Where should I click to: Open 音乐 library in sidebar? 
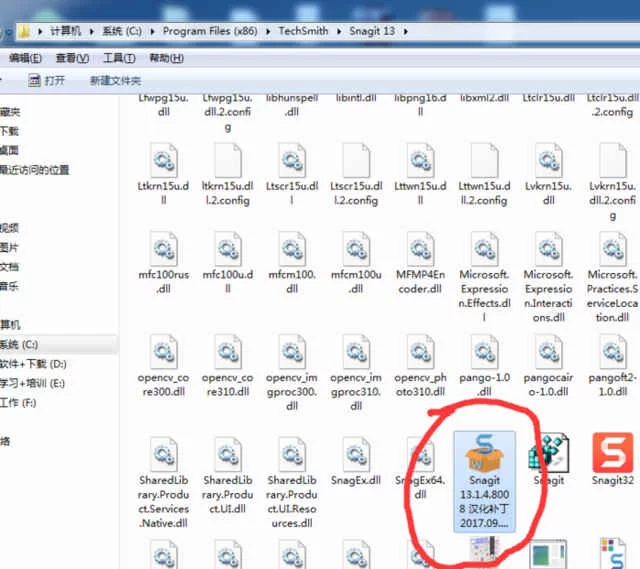(9, 286)
